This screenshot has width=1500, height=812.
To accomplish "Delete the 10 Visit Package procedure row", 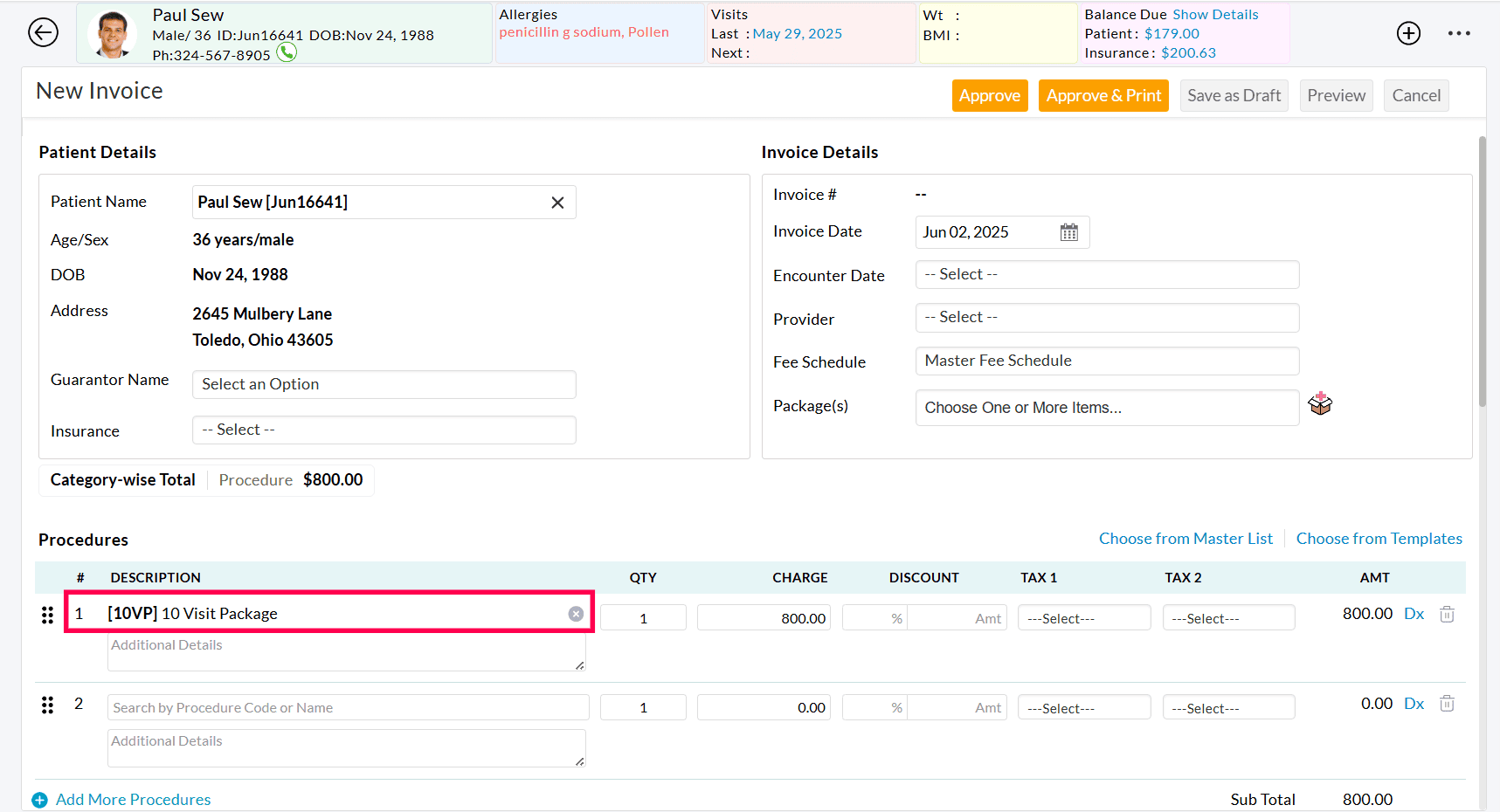I will (x=1446, y=614).
